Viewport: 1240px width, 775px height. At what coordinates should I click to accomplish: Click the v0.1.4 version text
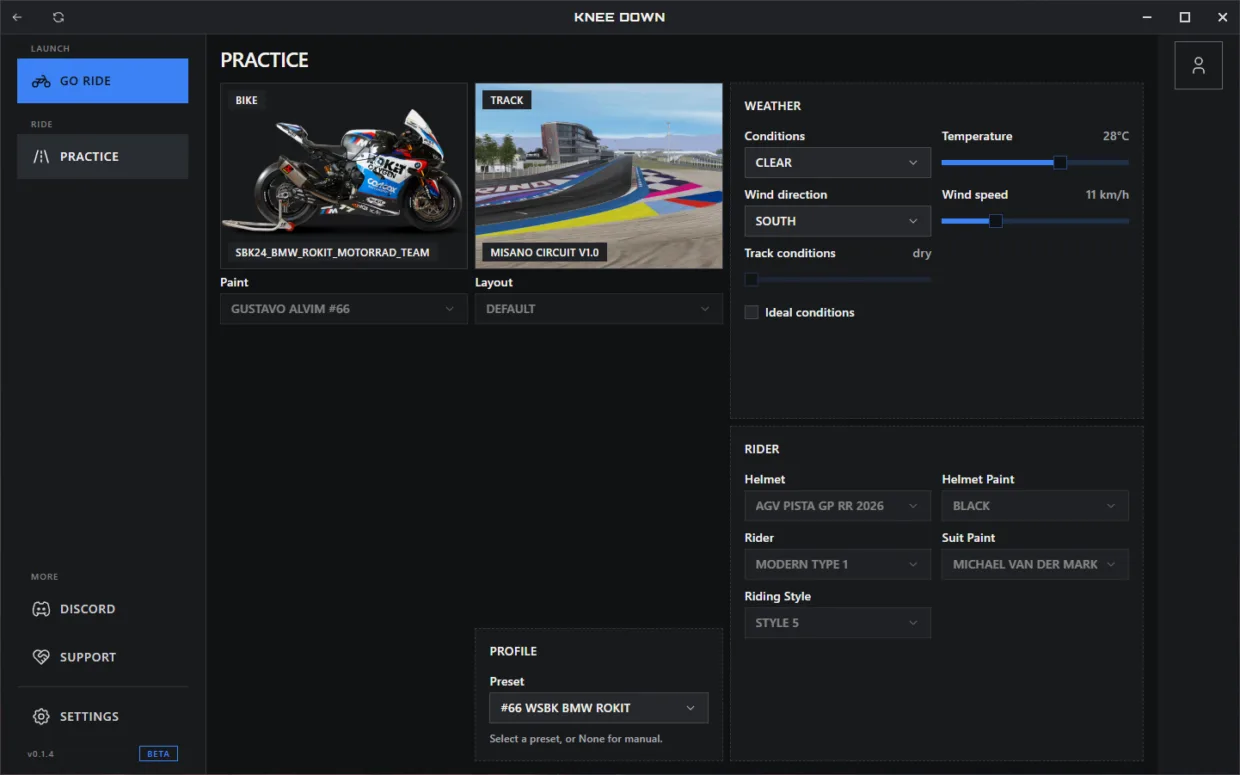[41, 754]
